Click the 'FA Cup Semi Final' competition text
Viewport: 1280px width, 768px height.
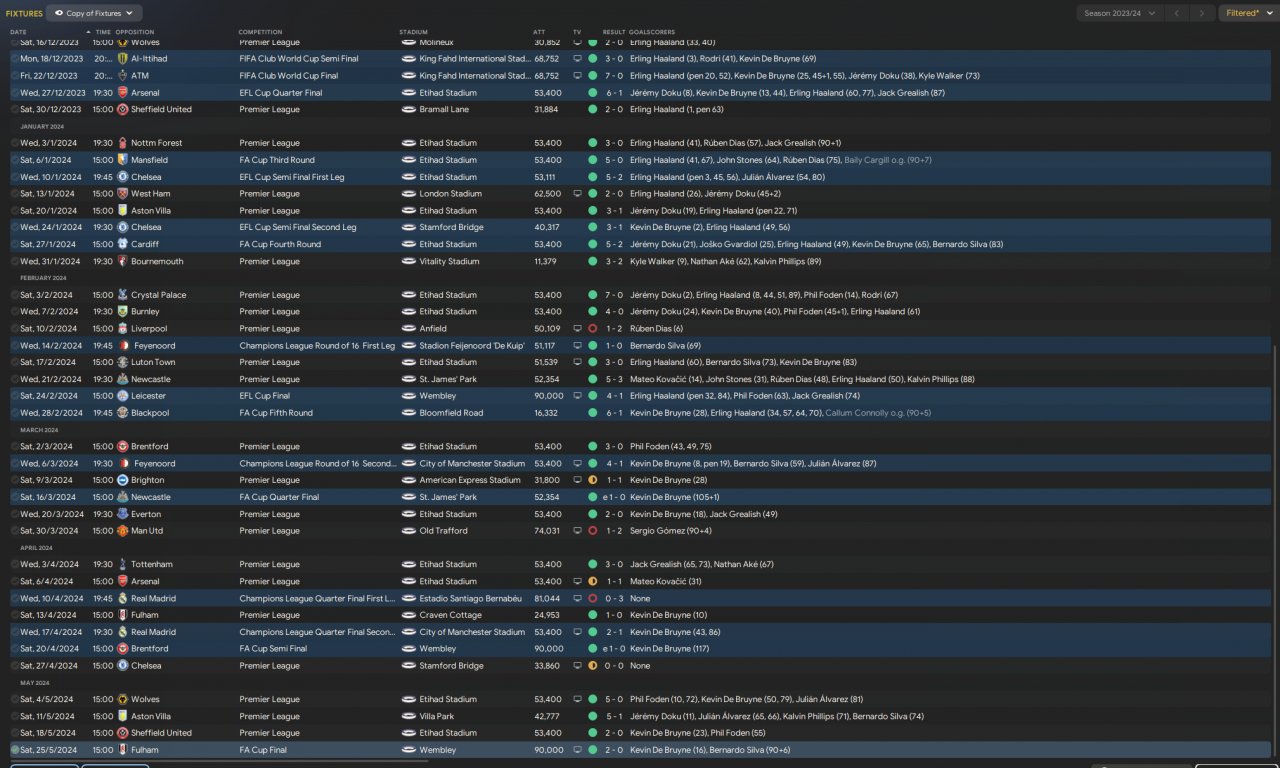click(x=273, y=648)
